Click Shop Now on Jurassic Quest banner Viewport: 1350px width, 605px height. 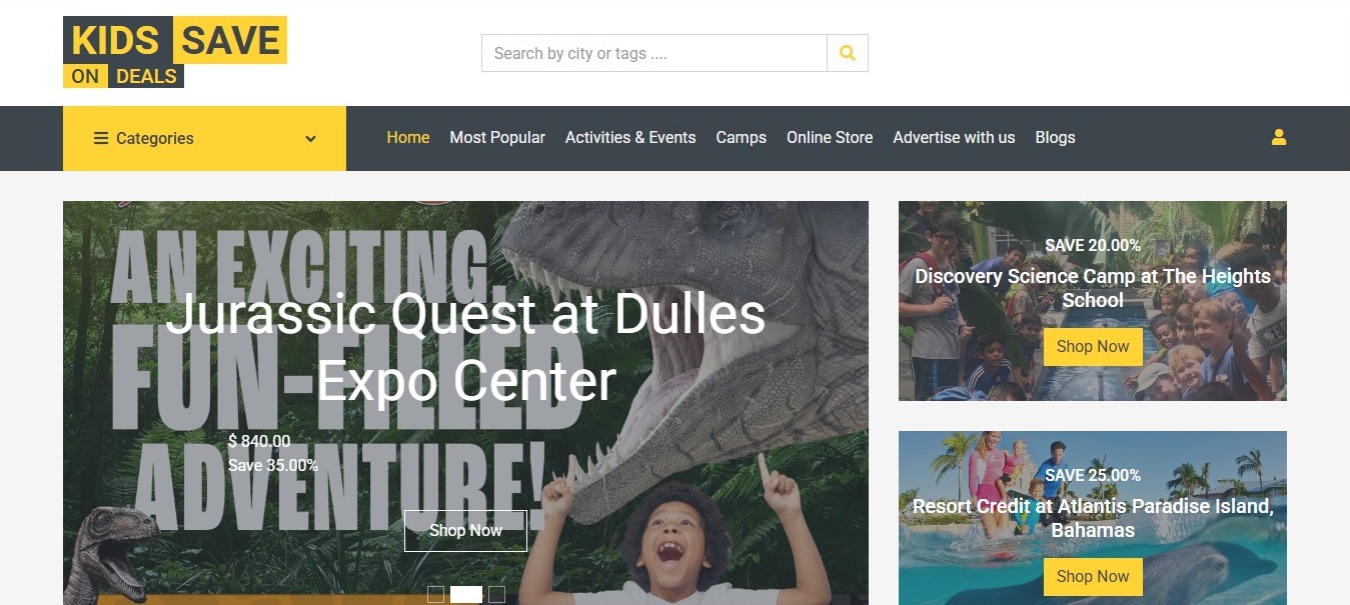tap(465, 531)
